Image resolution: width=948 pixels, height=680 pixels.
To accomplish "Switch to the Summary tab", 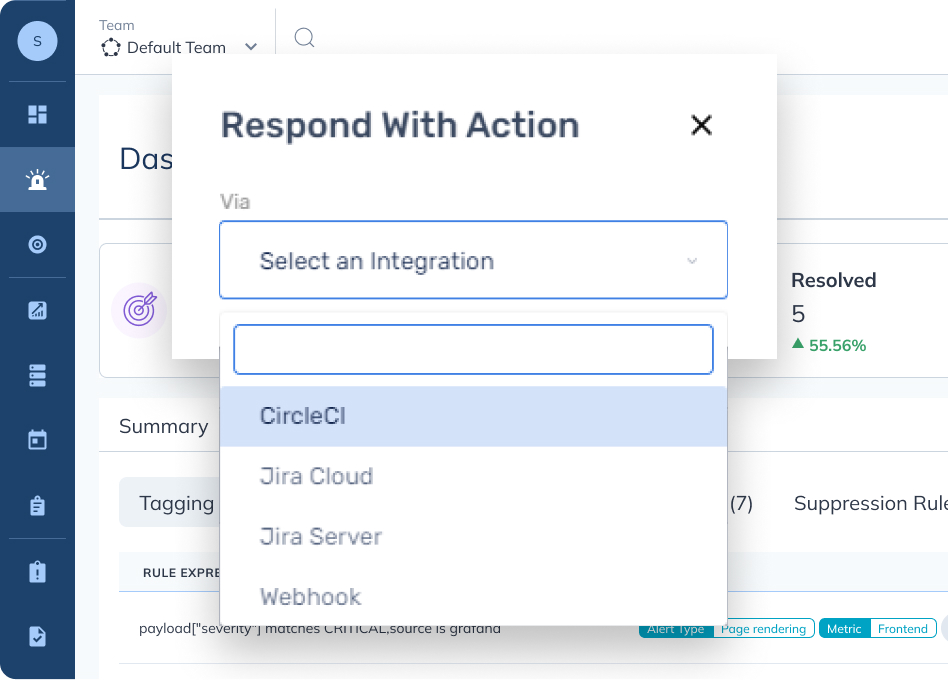I will 164,426.
